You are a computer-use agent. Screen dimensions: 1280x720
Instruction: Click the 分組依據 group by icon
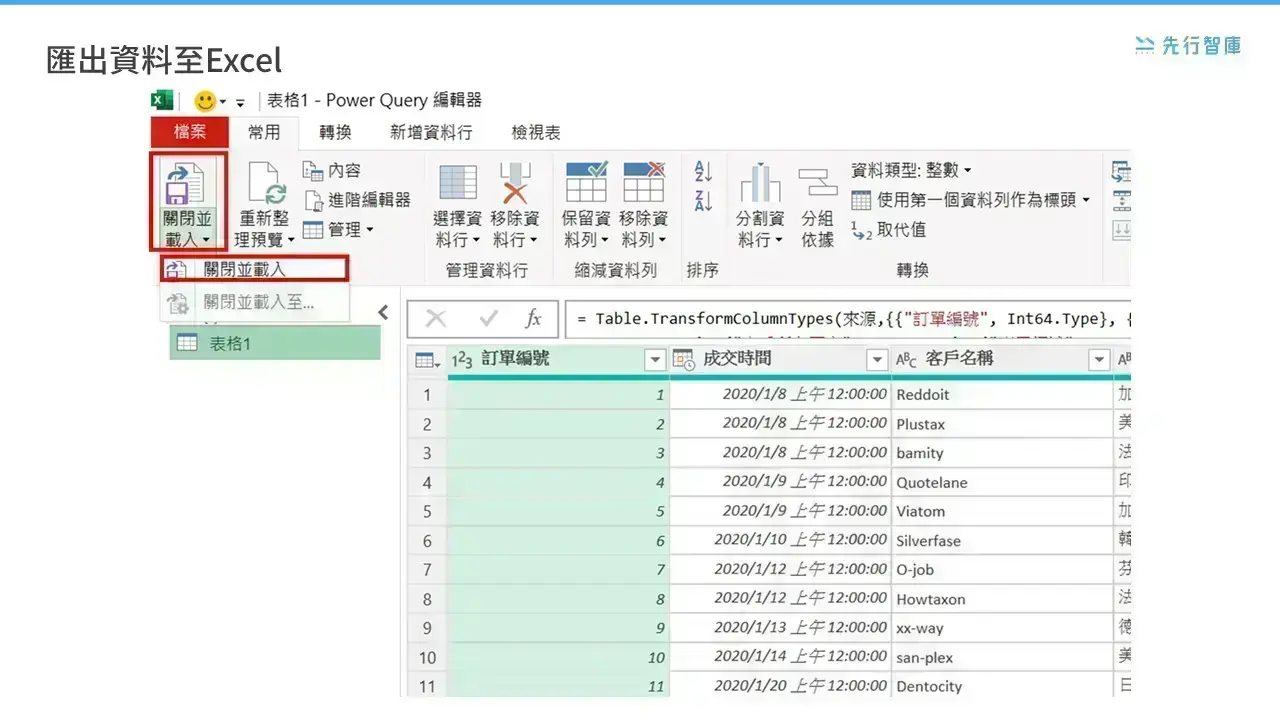tap(817, 183)
